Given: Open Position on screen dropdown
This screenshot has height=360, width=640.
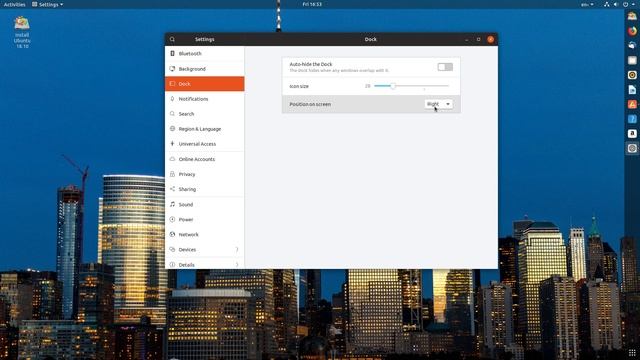Looking at the screenshot, I should [438, 104].
